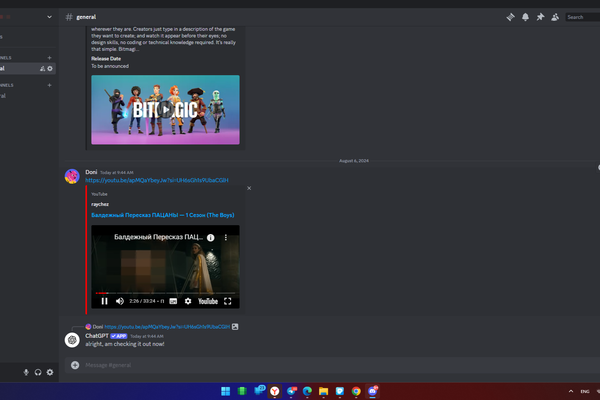Screen dimensions: 600x400
Task: Pause the YouTube video
Action: coord(104,301)
